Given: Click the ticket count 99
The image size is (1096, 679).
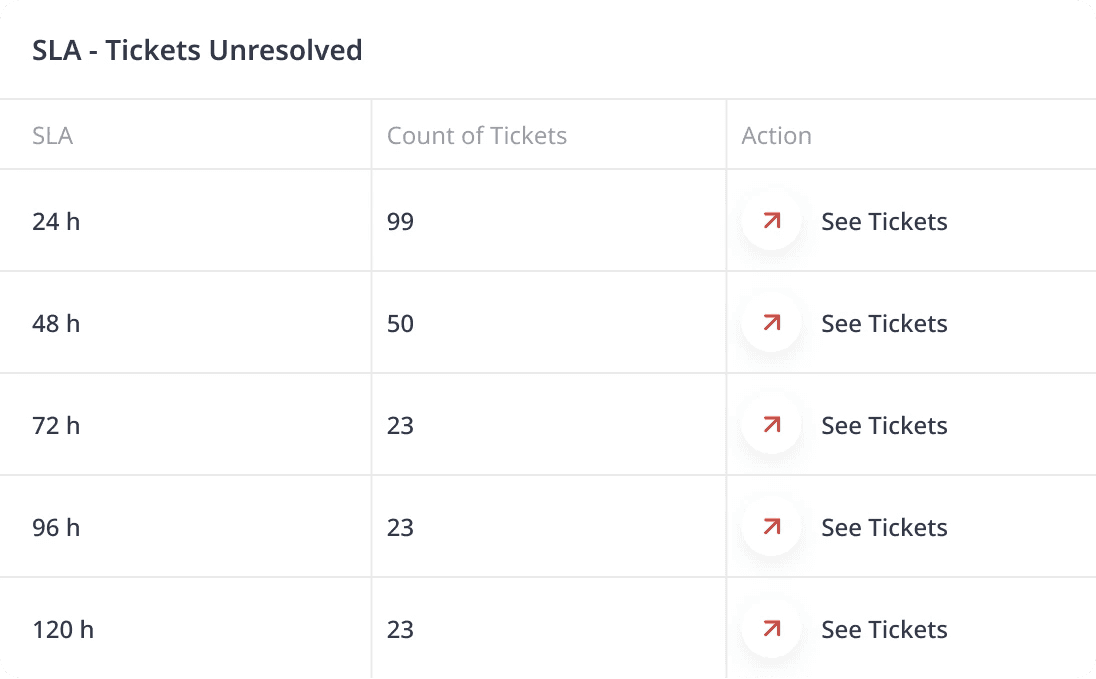Looking at the screenshot, I should 400,221.
